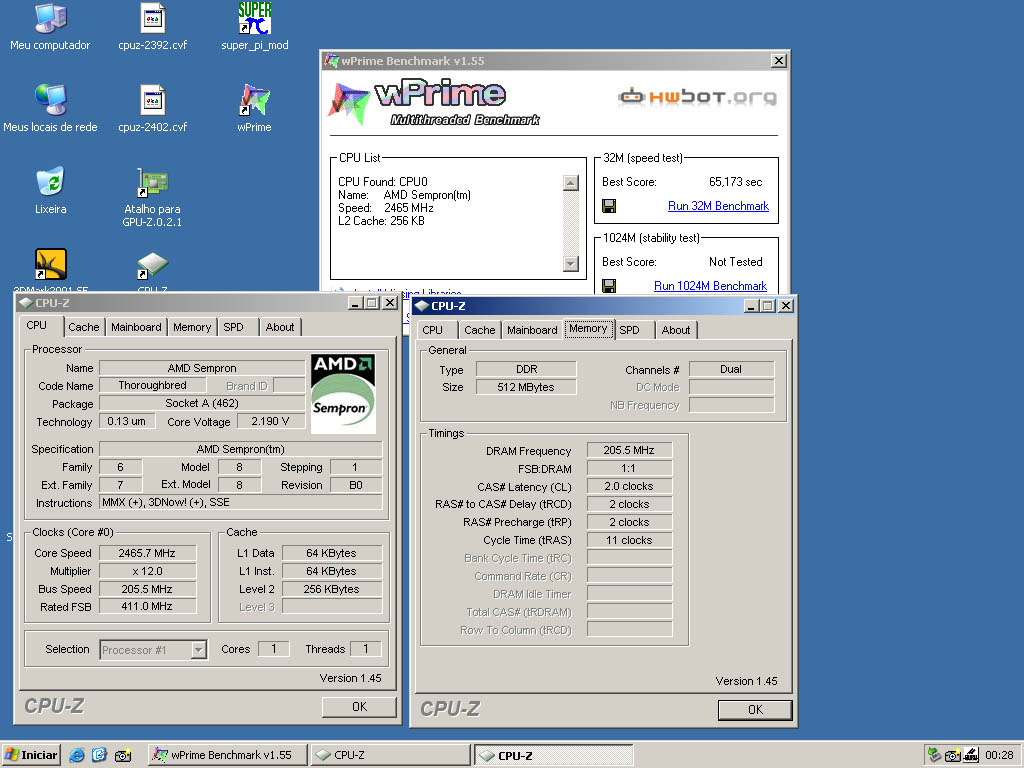The height and width of the screenshot is (768, 1024).
Task: Open Internet Explorer from quick launch
Action: (76, 755)
